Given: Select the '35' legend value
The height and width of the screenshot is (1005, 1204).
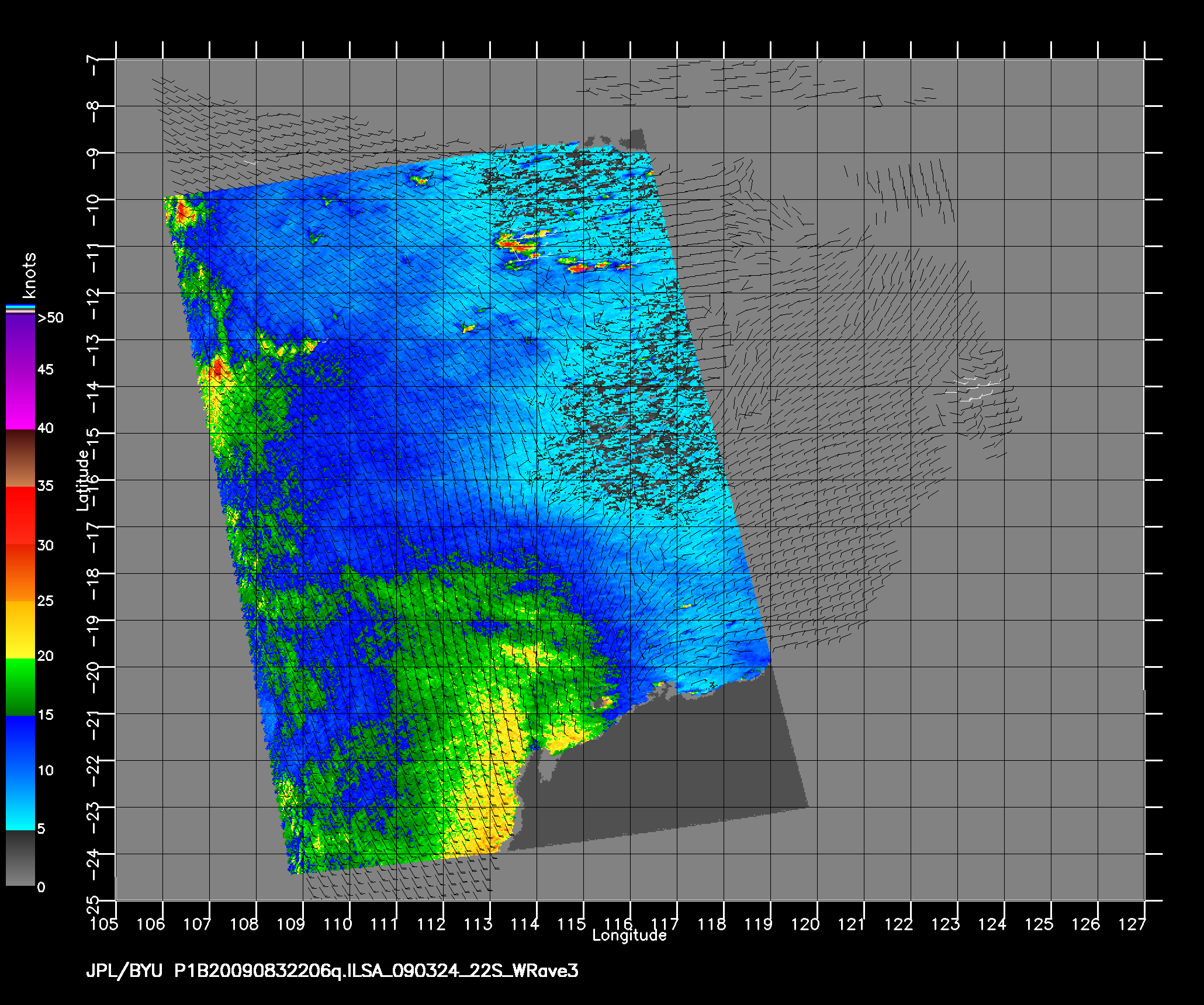Looking at the screenshot, I should pyautogui.click(x=46, y=486).
